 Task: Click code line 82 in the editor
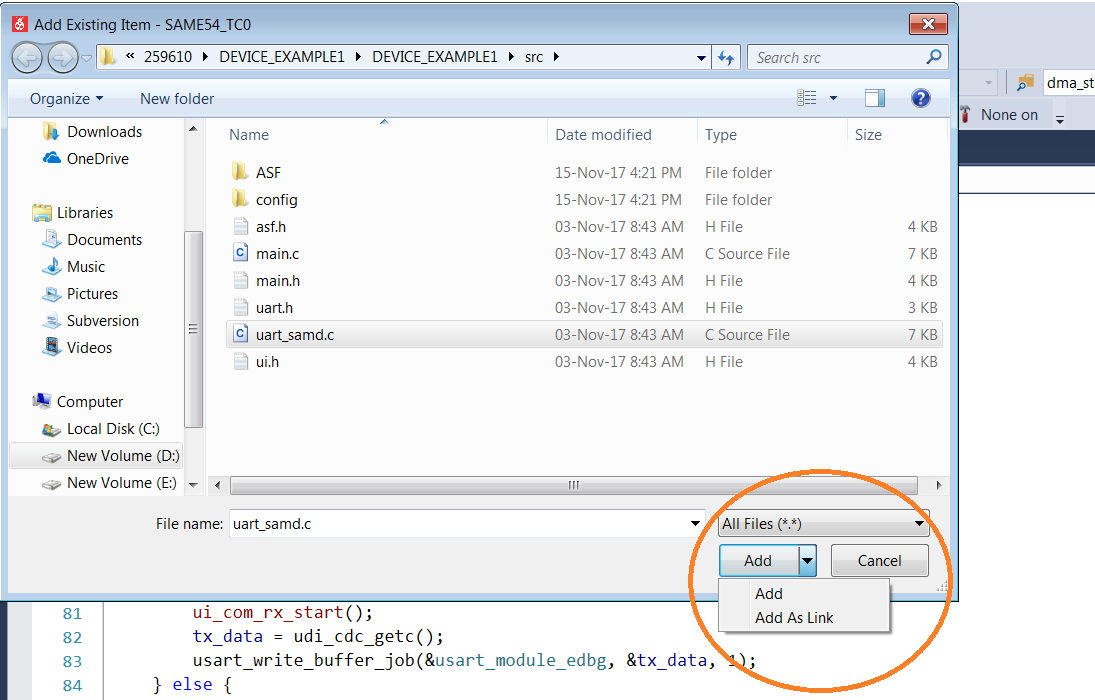318,636
